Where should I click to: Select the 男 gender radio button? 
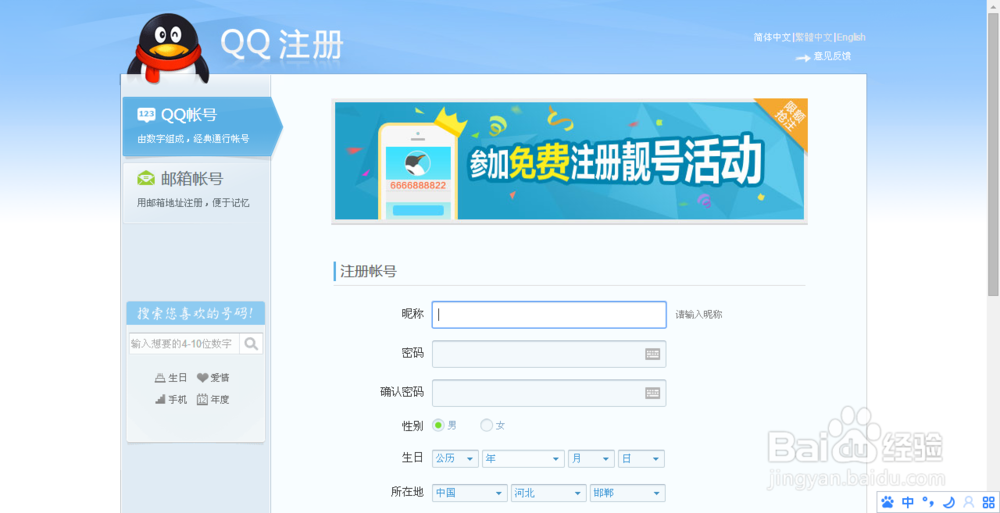[438, 425]
